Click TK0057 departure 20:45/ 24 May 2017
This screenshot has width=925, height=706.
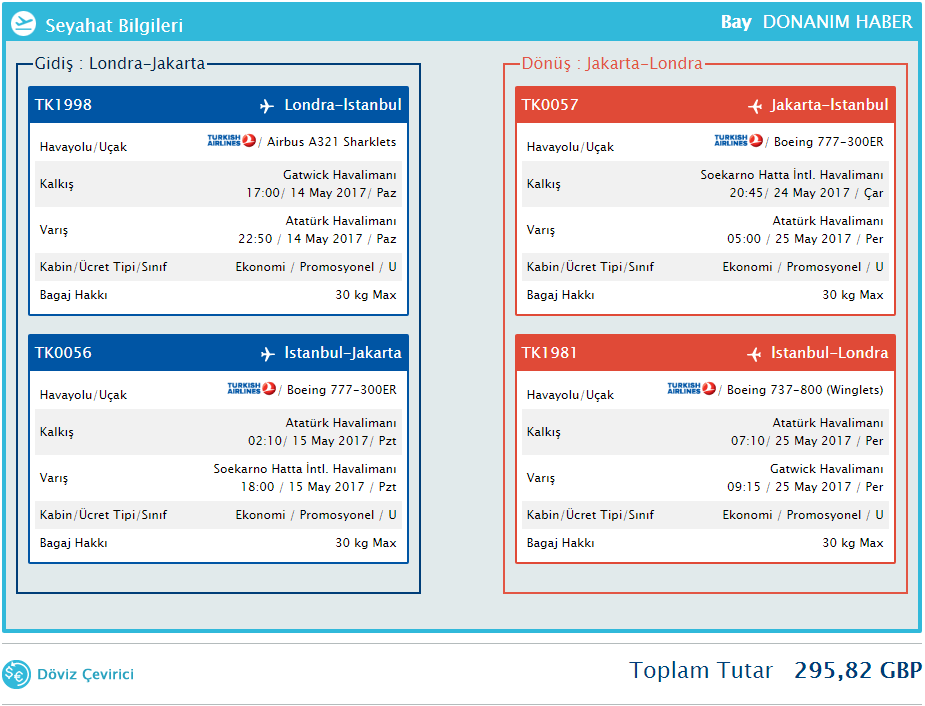click(x=789, y=193)
